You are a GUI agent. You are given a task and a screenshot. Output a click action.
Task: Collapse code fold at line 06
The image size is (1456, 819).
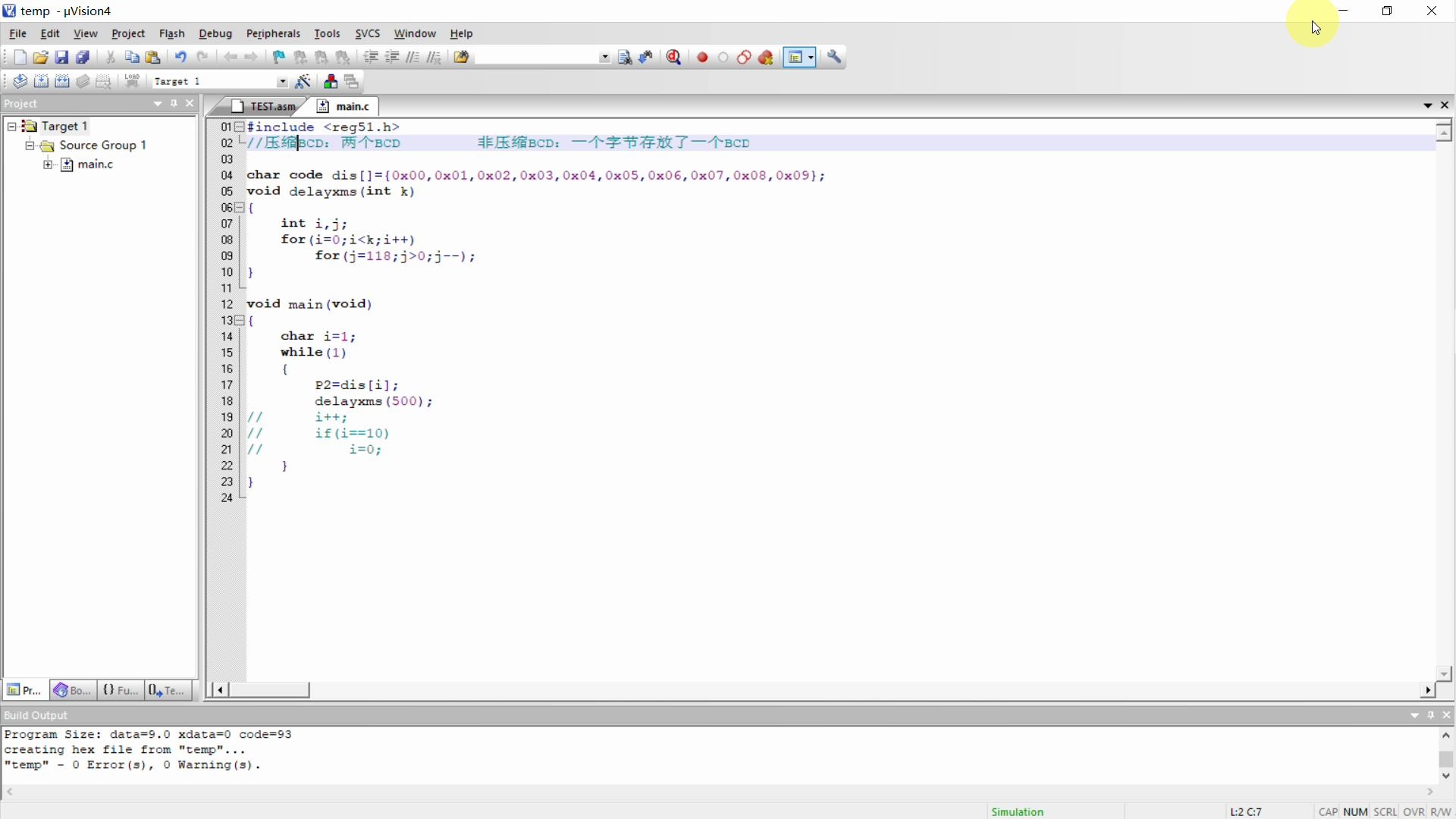click(240, 207)
